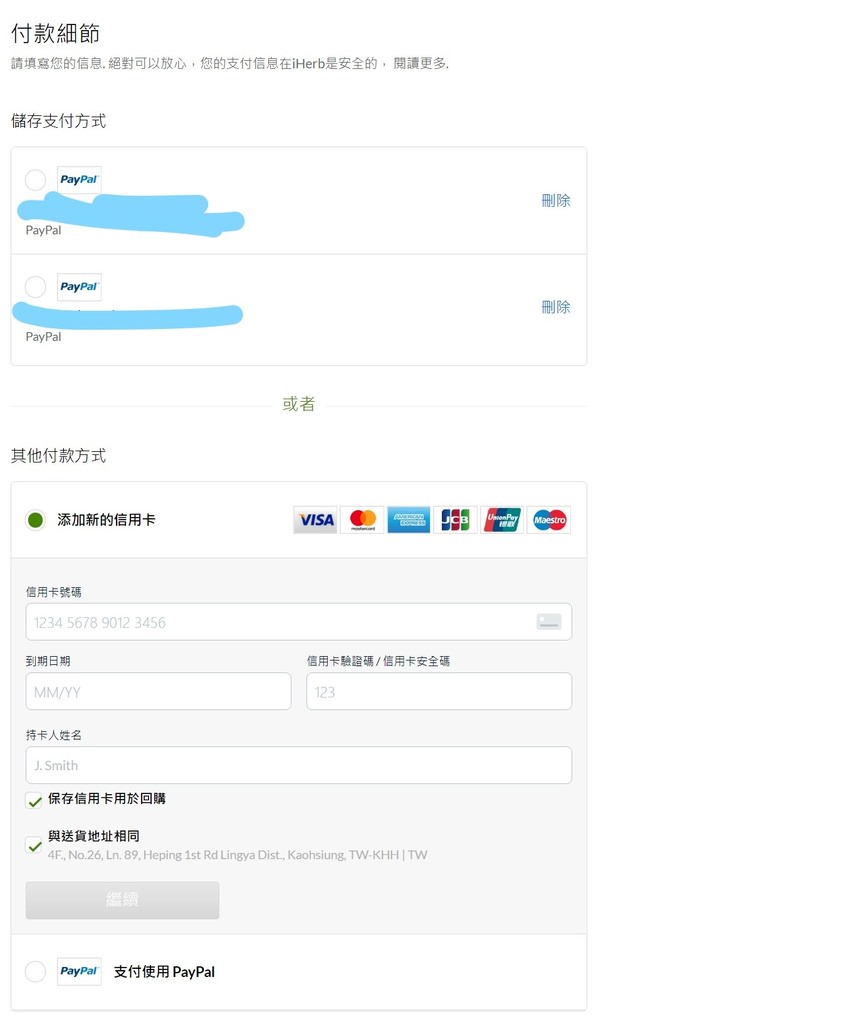Click the Maestro card logo

tap(549, 520)
